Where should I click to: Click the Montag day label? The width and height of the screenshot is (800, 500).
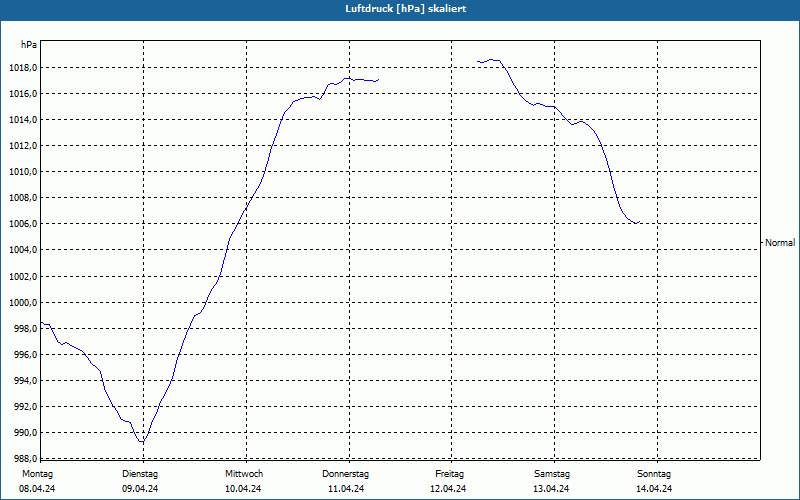click(37, 474)
